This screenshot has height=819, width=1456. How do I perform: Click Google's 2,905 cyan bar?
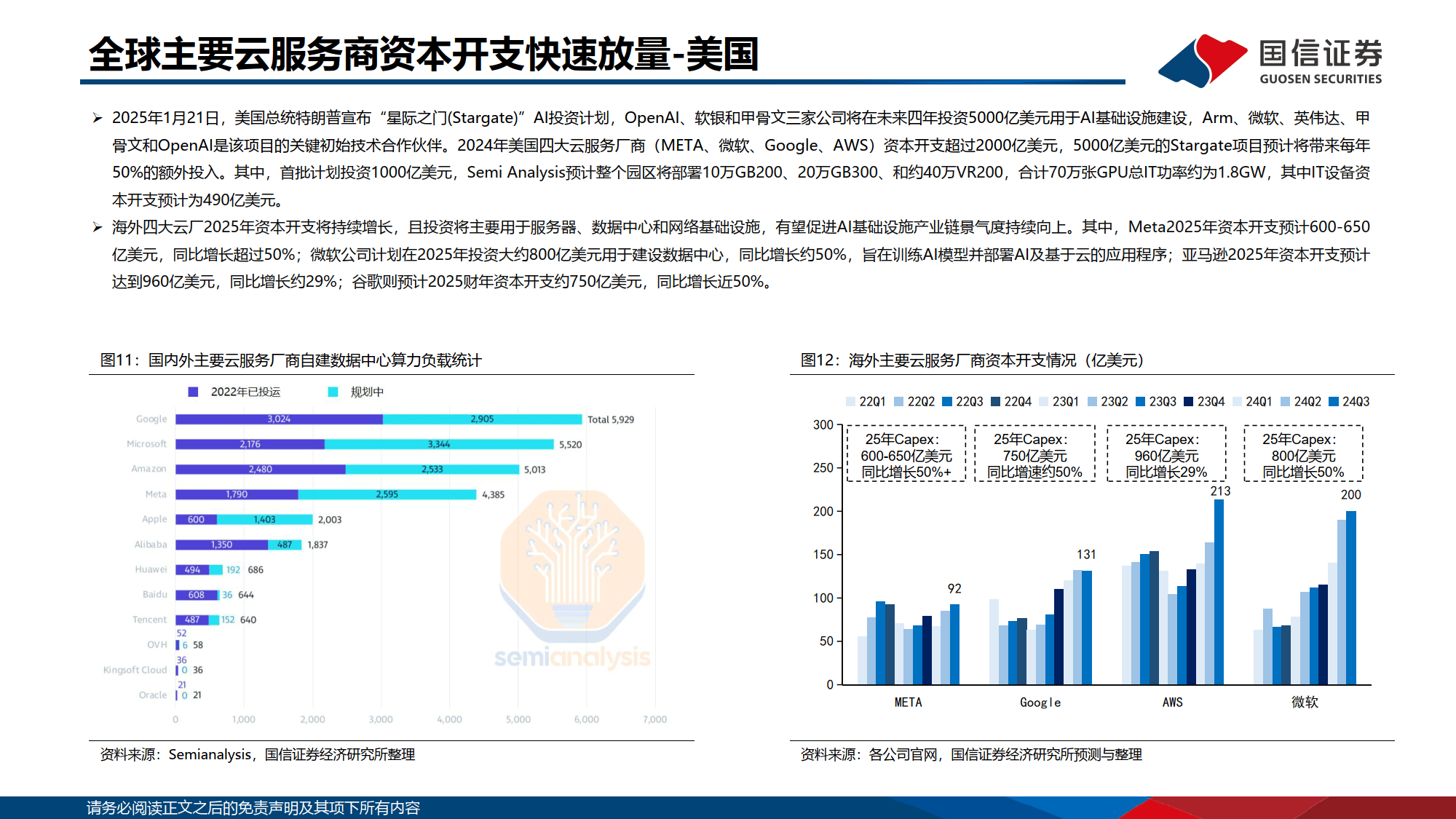482,419
